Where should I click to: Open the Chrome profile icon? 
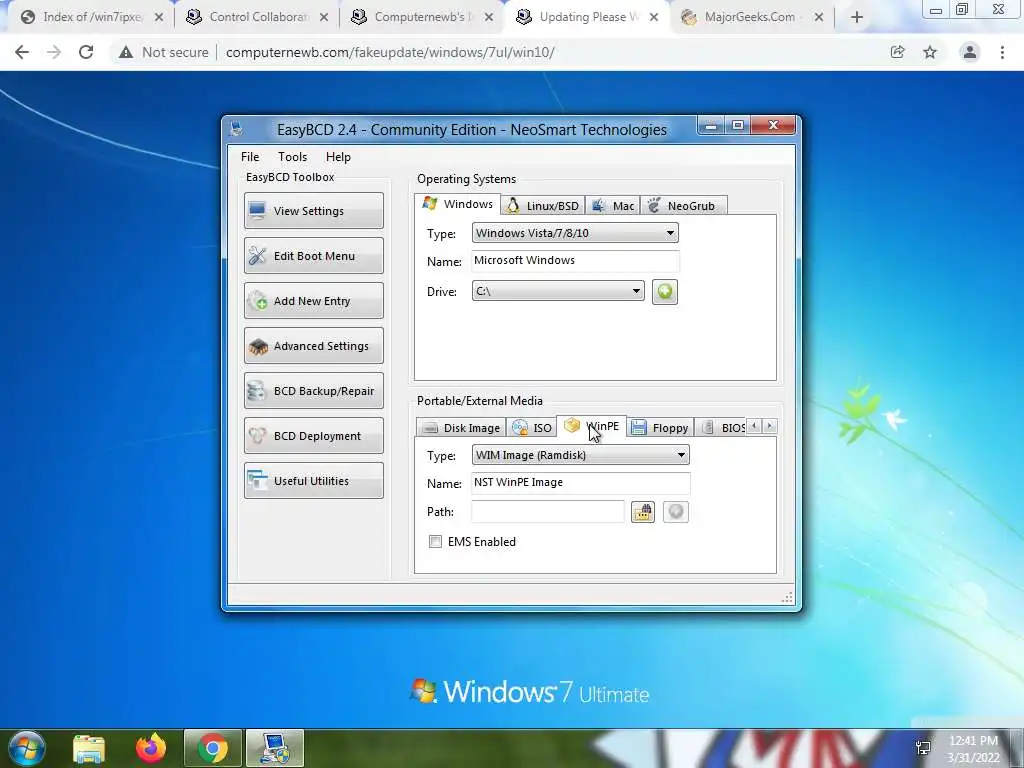pyautogui.click(x=970, y=52)
